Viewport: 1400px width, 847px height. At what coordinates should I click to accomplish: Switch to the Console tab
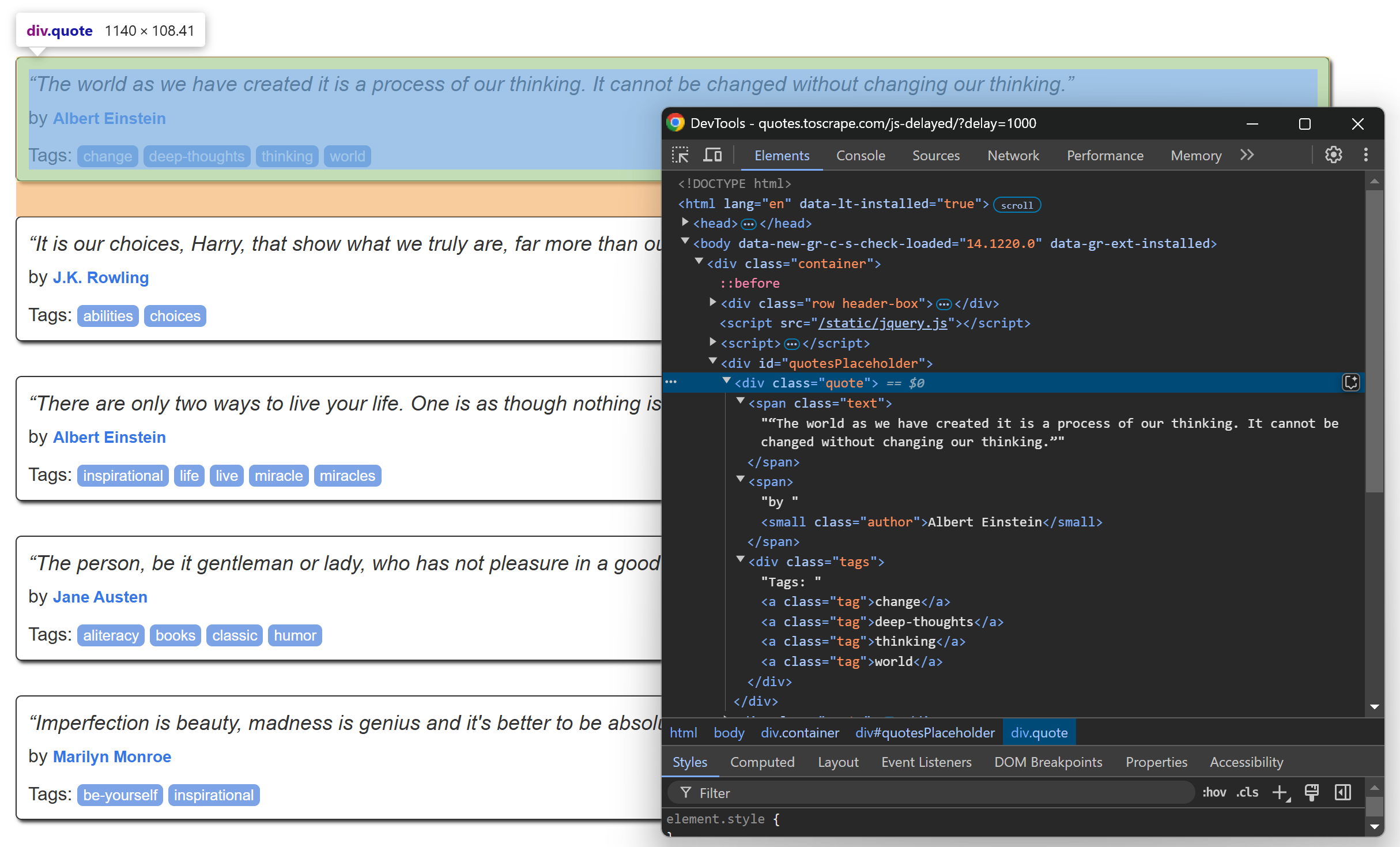pyautogui.click(x=860, y=155)
